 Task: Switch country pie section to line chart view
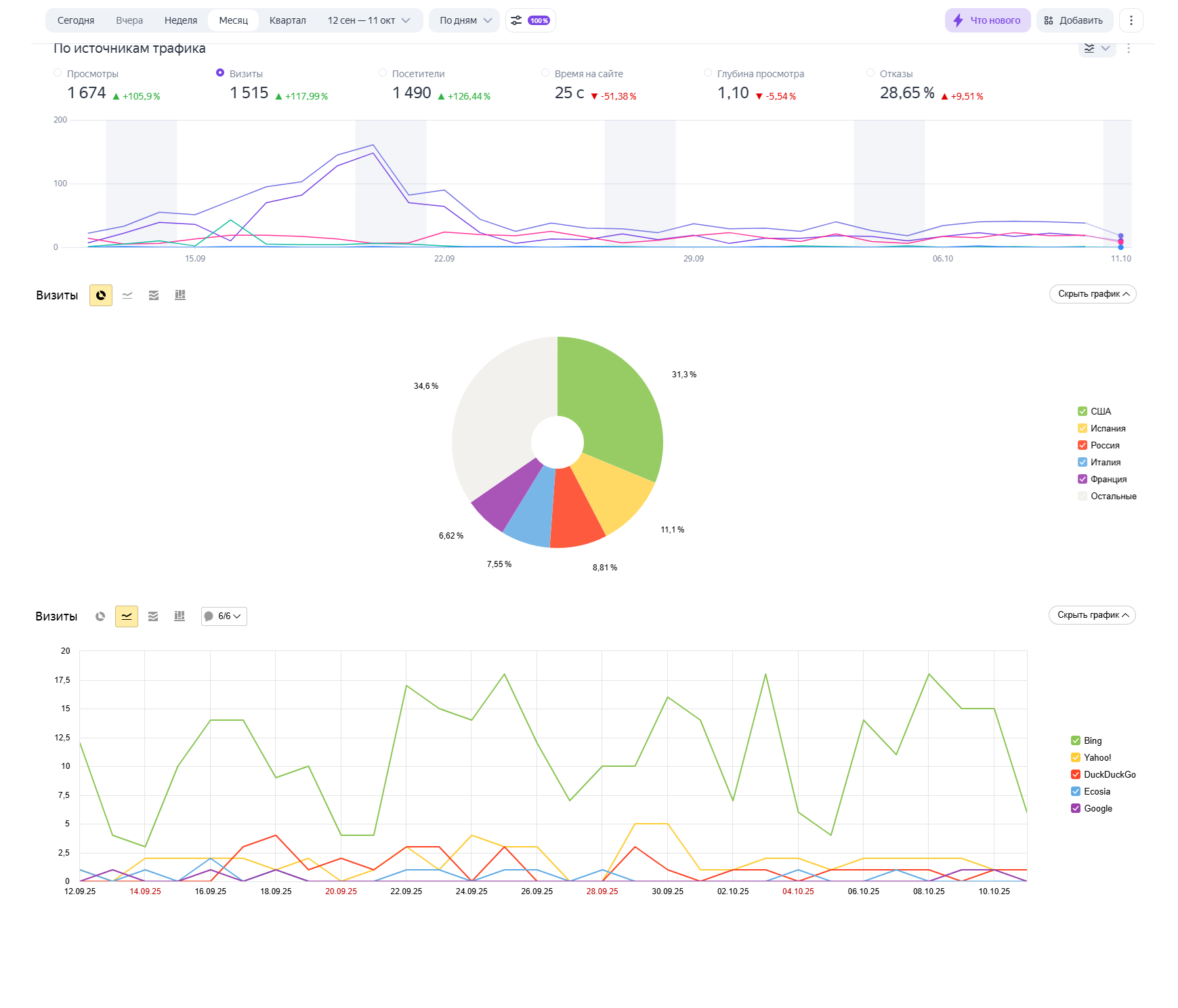tap(127, 295)
